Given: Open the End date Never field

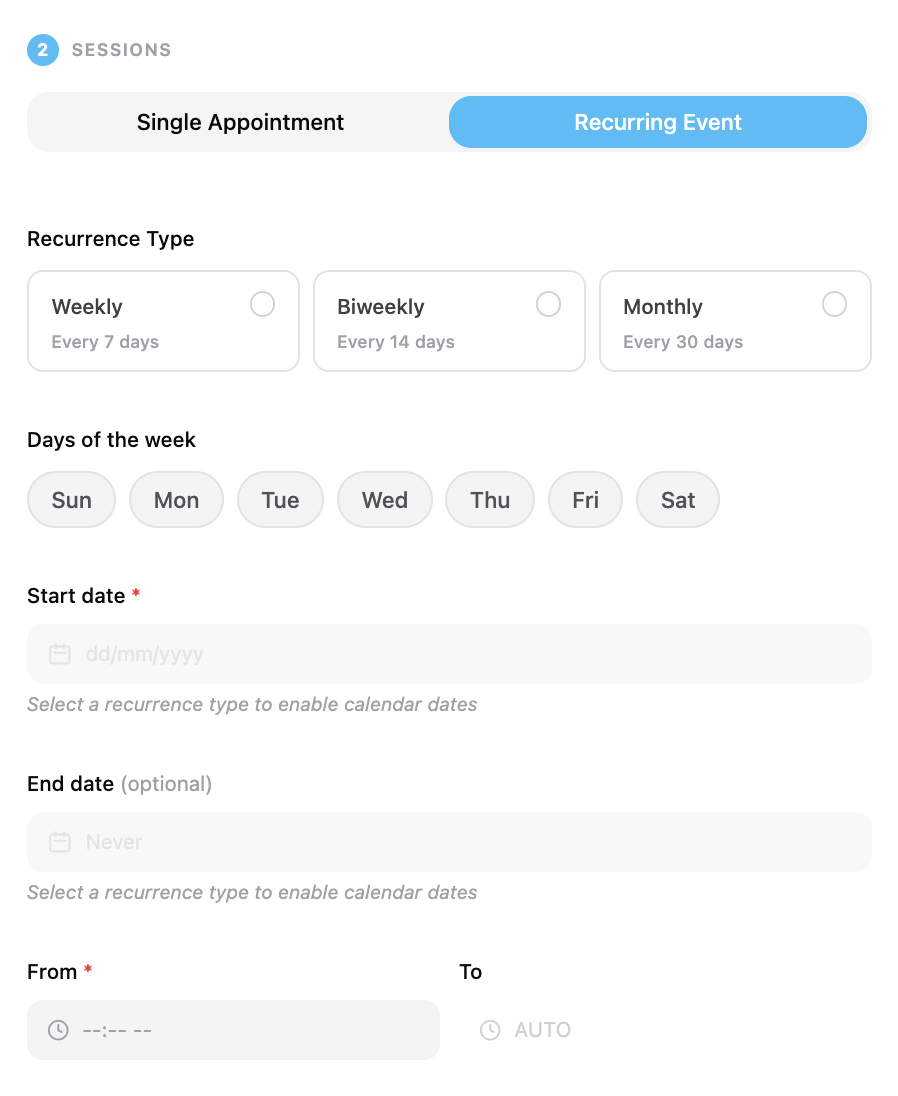Looking at the screenshot, I should (449, 842).
